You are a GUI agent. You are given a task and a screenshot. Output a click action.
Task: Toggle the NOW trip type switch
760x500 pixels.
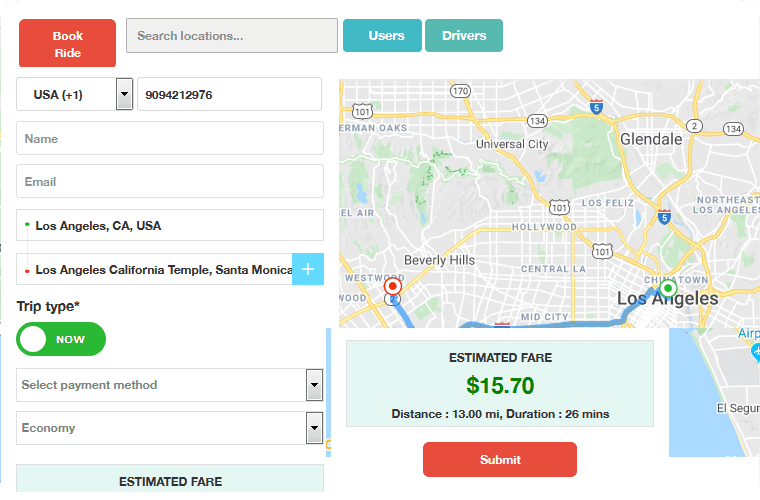click(61, 339)
